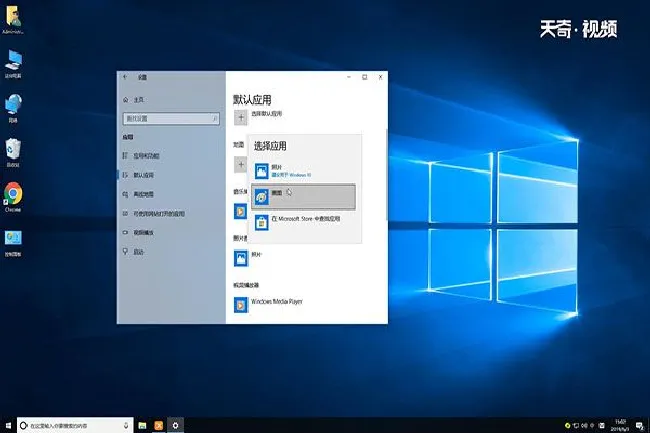Open the Action Center notification icon
The width and height of the screenshot is (650, 433).
pos(640,426)
